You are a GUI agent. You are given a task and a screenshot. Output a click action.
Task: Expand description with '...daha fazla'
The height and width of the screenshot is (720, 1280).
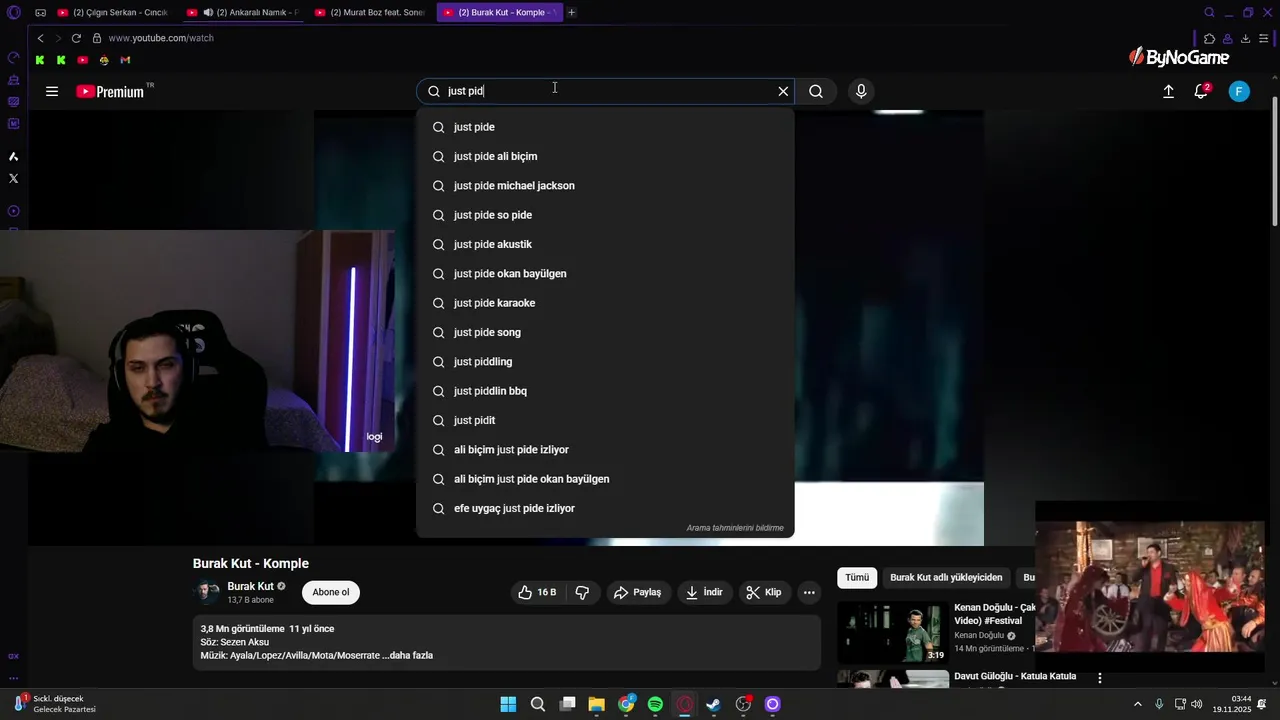407,655
